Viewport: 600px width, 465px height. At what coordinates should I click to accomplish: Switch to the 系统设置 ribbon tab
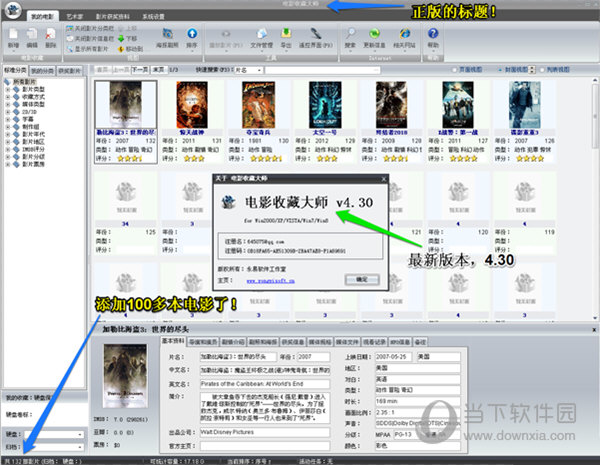[x=153, y=16]
